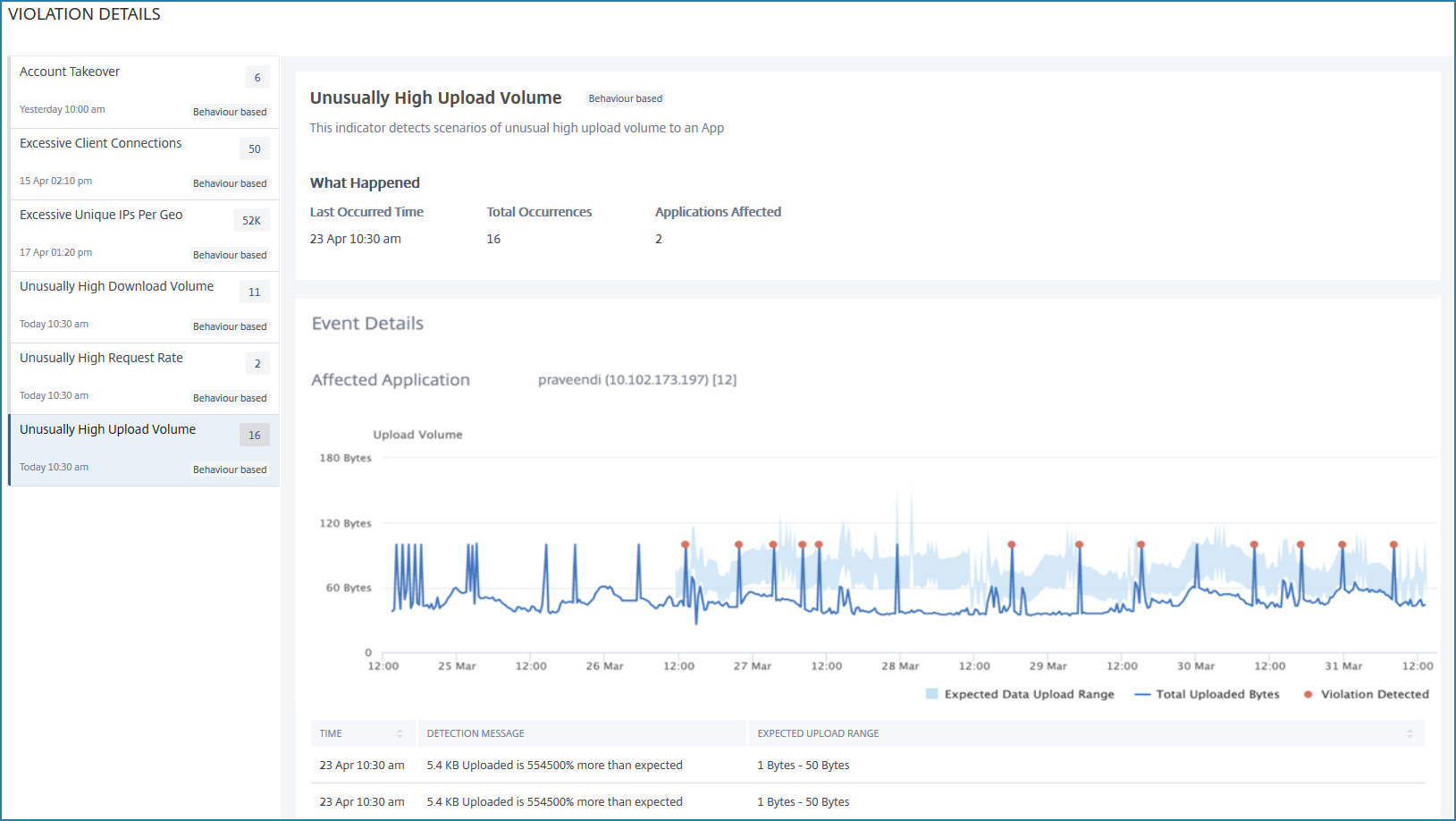Click first row's 554500% more than expected message
The image size is (1456, 821).
tap(554, 766)
